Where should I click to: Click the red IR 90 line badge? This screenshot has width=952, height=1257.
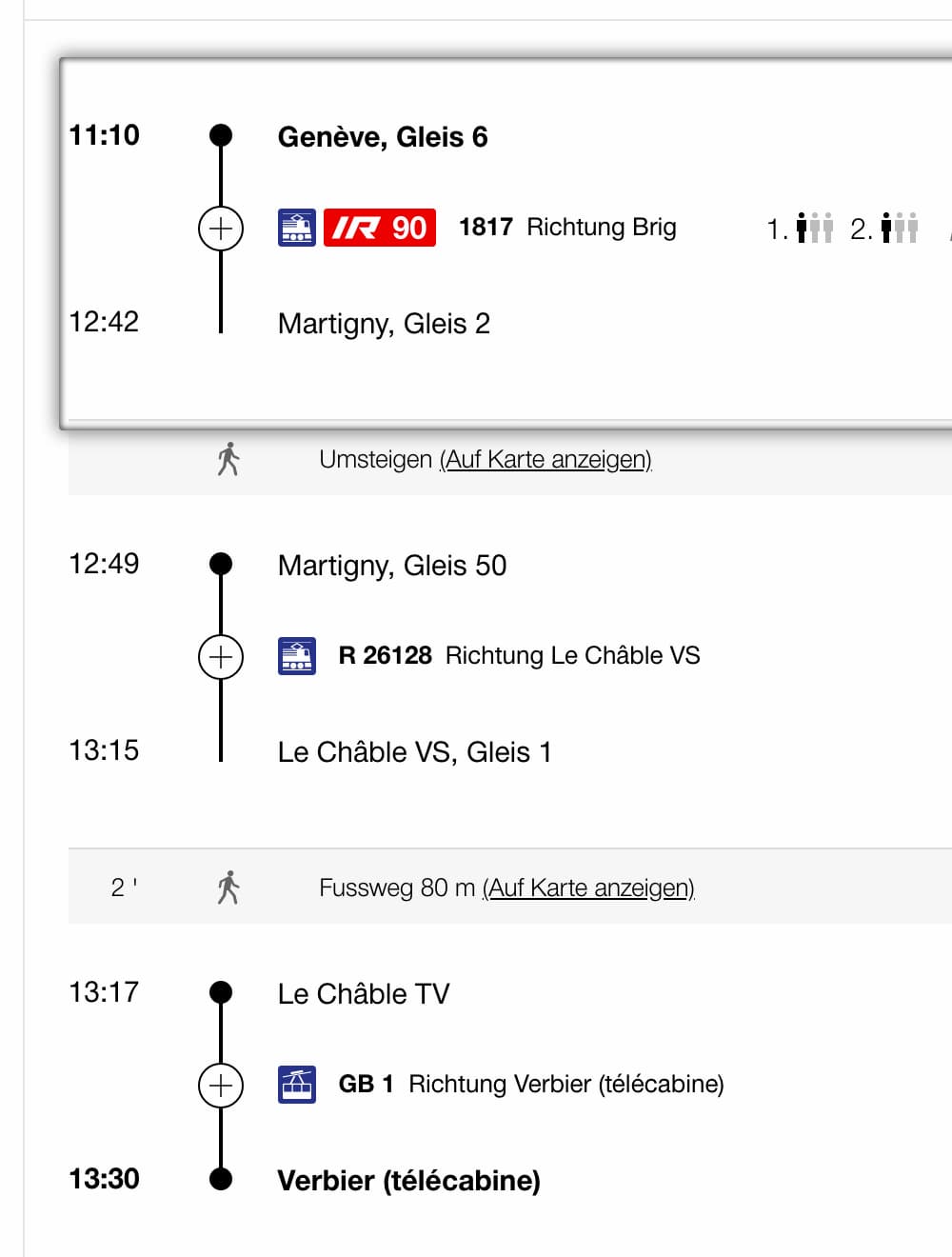380,228
